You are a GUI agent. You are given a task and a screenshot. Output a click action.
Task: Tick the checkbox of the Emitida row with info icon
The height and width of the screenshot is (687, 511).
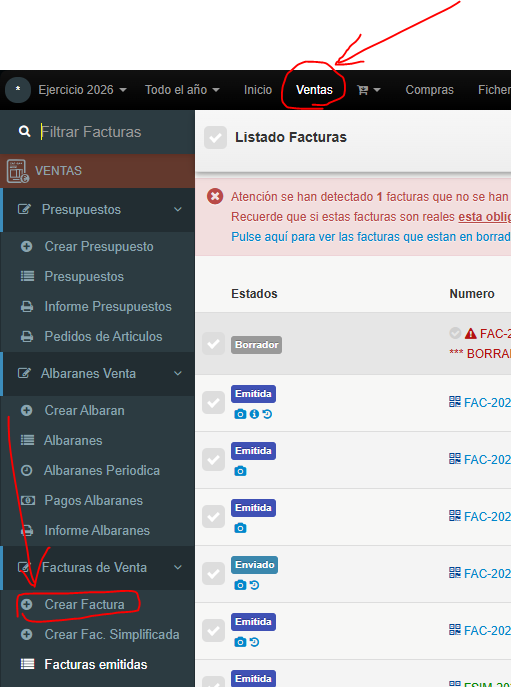click(x=213, y=403)
